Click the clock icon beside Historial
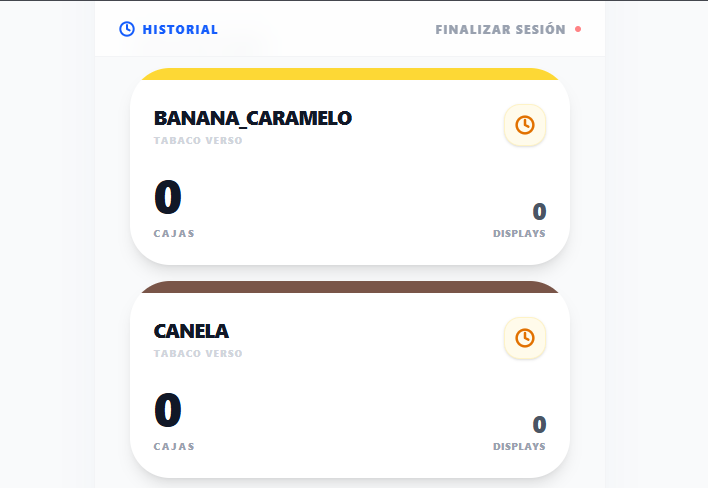Screen dimensions: 708x488 (127, 29)
